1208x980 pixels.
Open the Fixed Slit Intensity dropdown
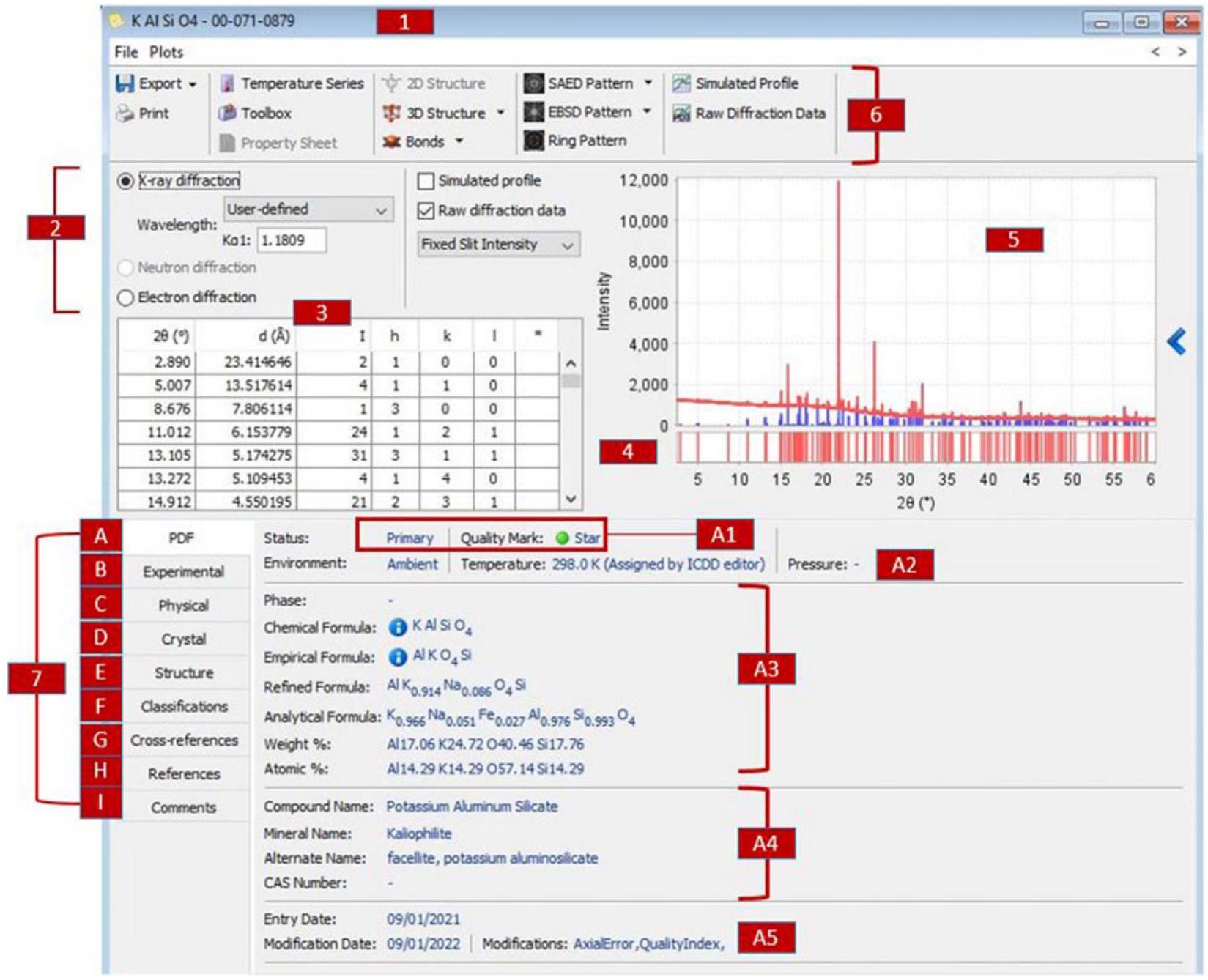pos(567,245)
